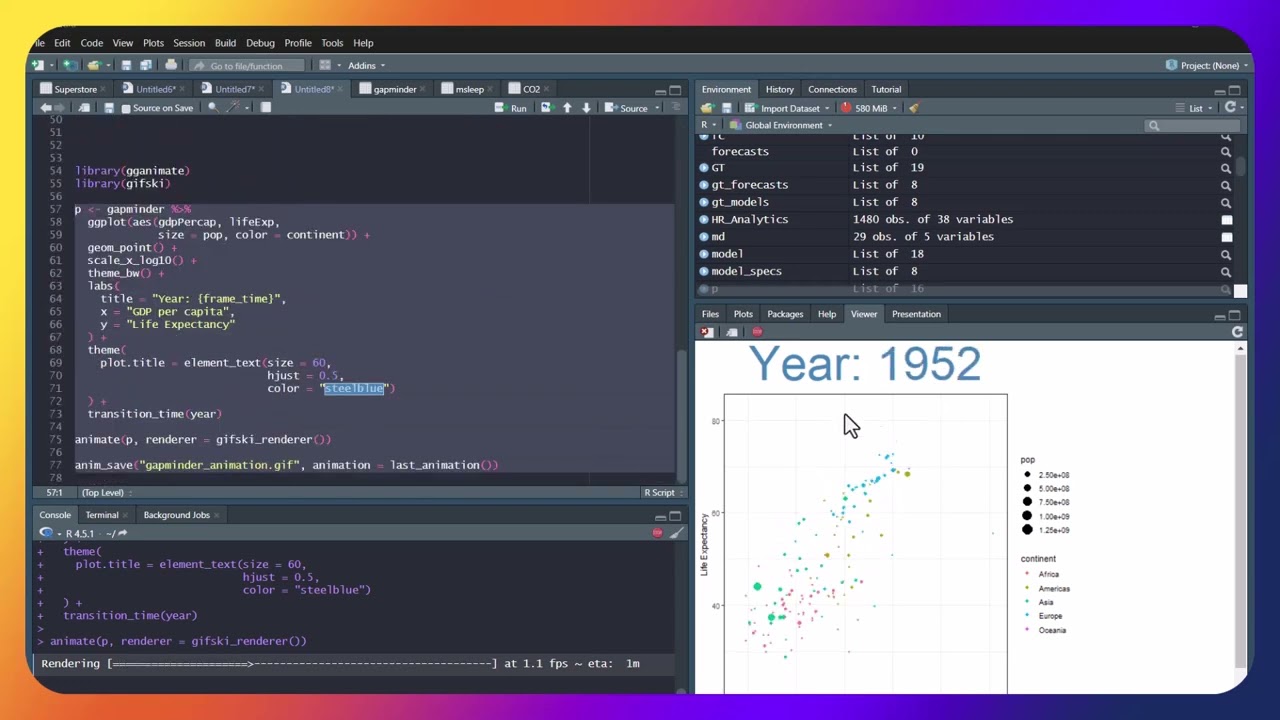Click the document outline icon in editor
Screen dimensions: 1280x720
click(x=675, y=107)
